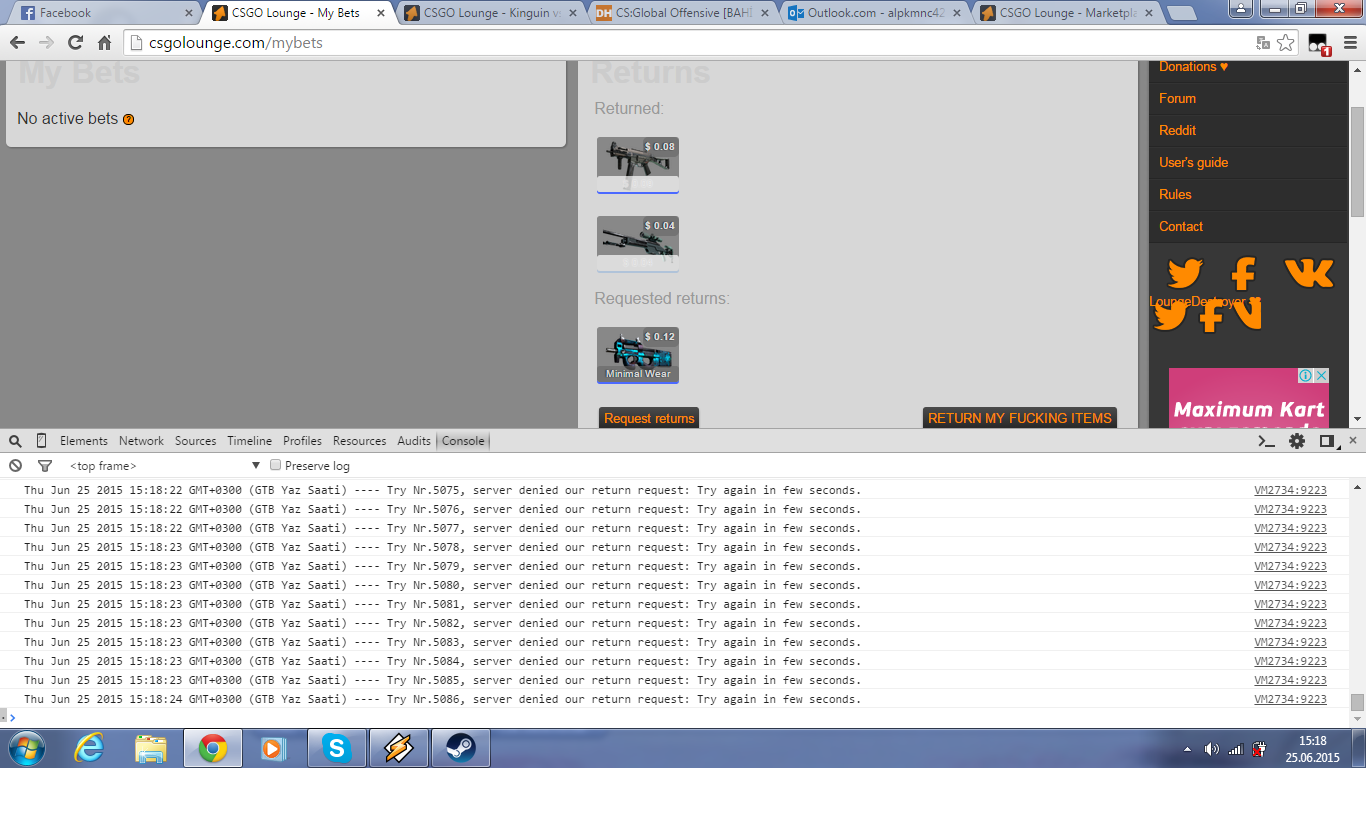Open the Chrome hamburger menu
Viewport: 1366px width, 825px height.
[1349, 43]
